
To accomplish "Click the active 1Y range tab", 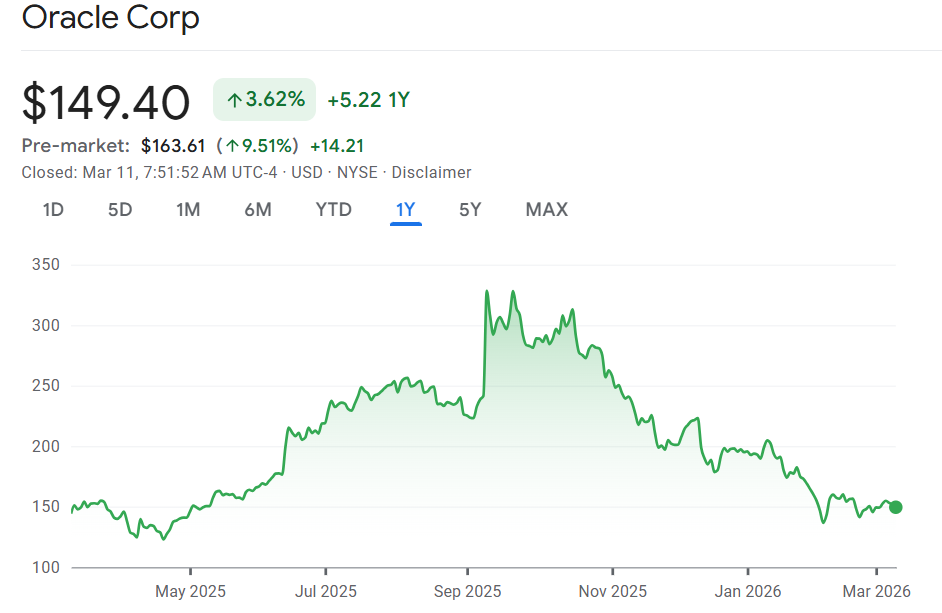I will (405, 209).
